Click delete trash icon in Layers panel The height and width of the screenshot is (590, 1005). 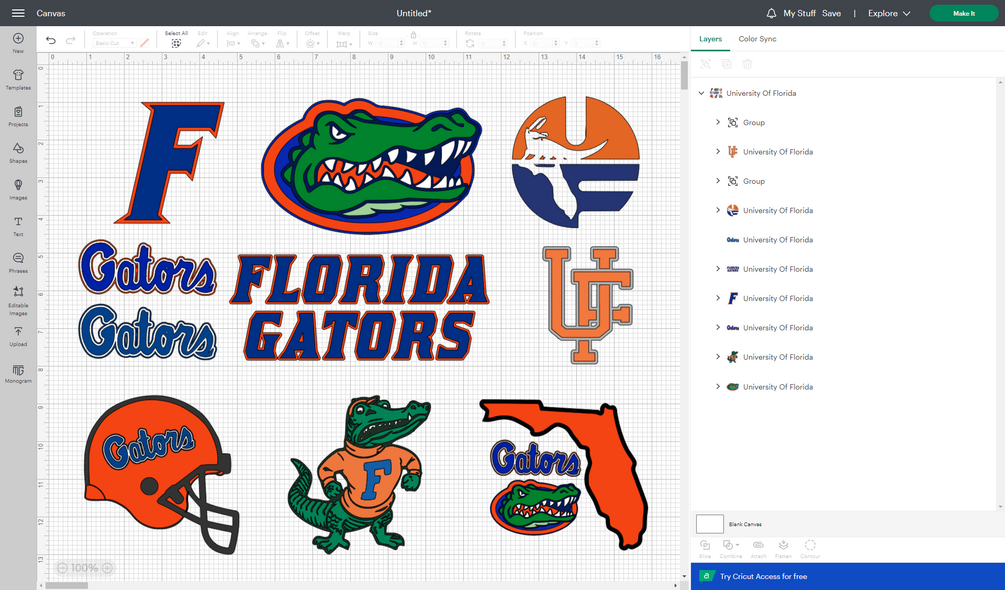[747, 64]
